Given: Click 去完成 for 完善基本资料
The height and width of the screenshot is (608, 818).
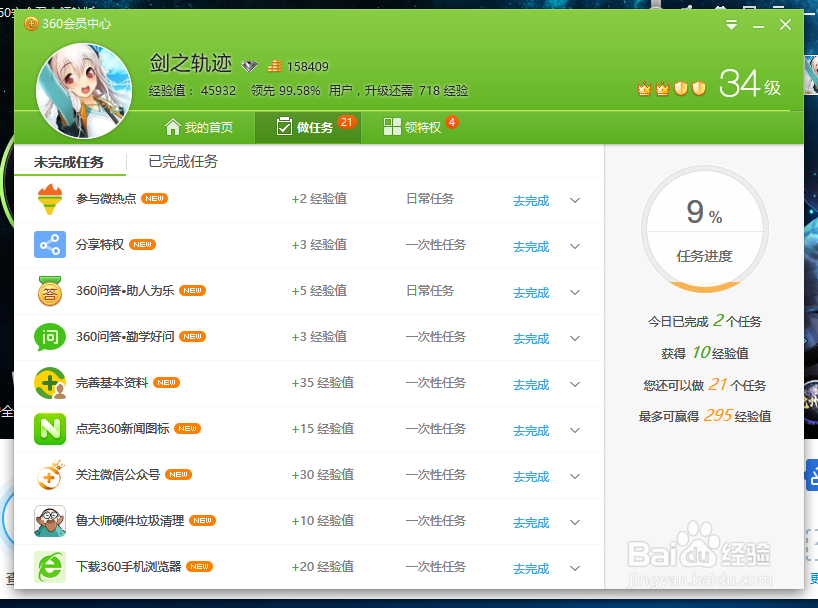Looking at the screenshot, I should coord(531,384).
